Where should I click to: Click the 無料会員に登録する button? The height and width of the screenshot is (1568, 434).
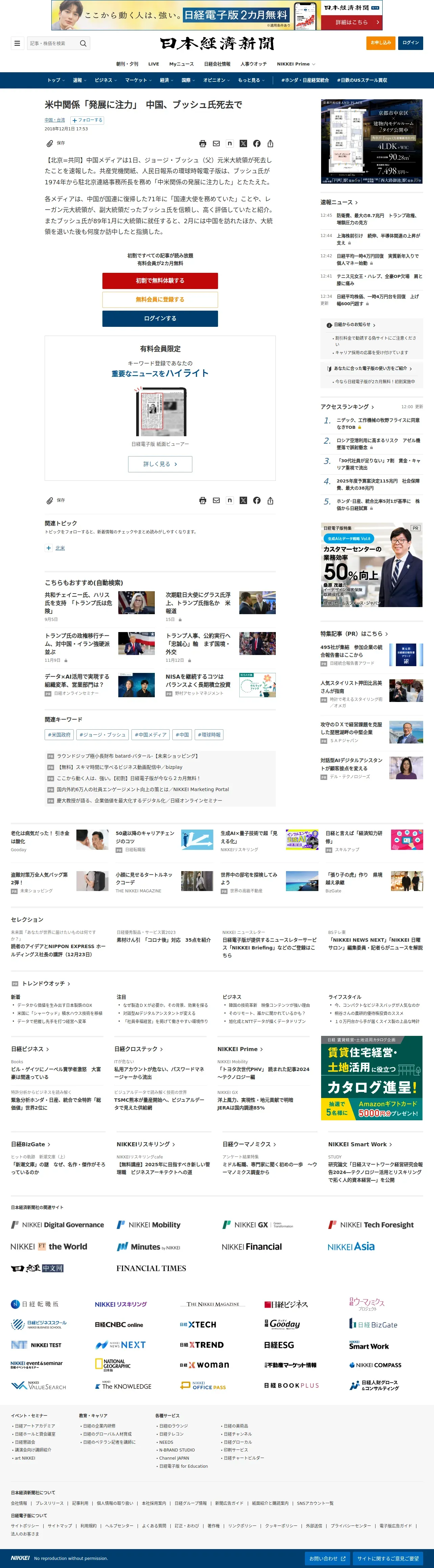(160, 299)
